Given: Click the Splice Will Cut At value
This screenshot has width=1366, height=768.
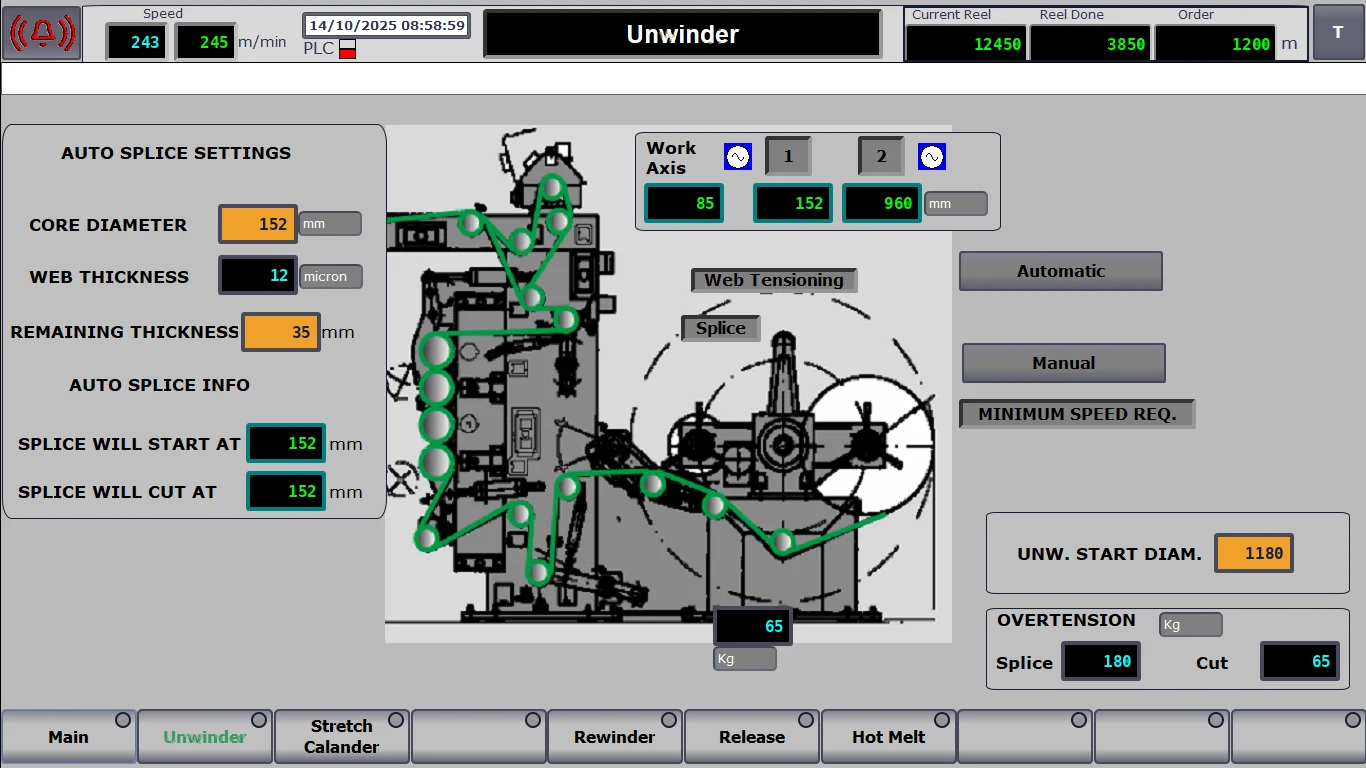Looking at the screenshot, I should click(286, 491).
